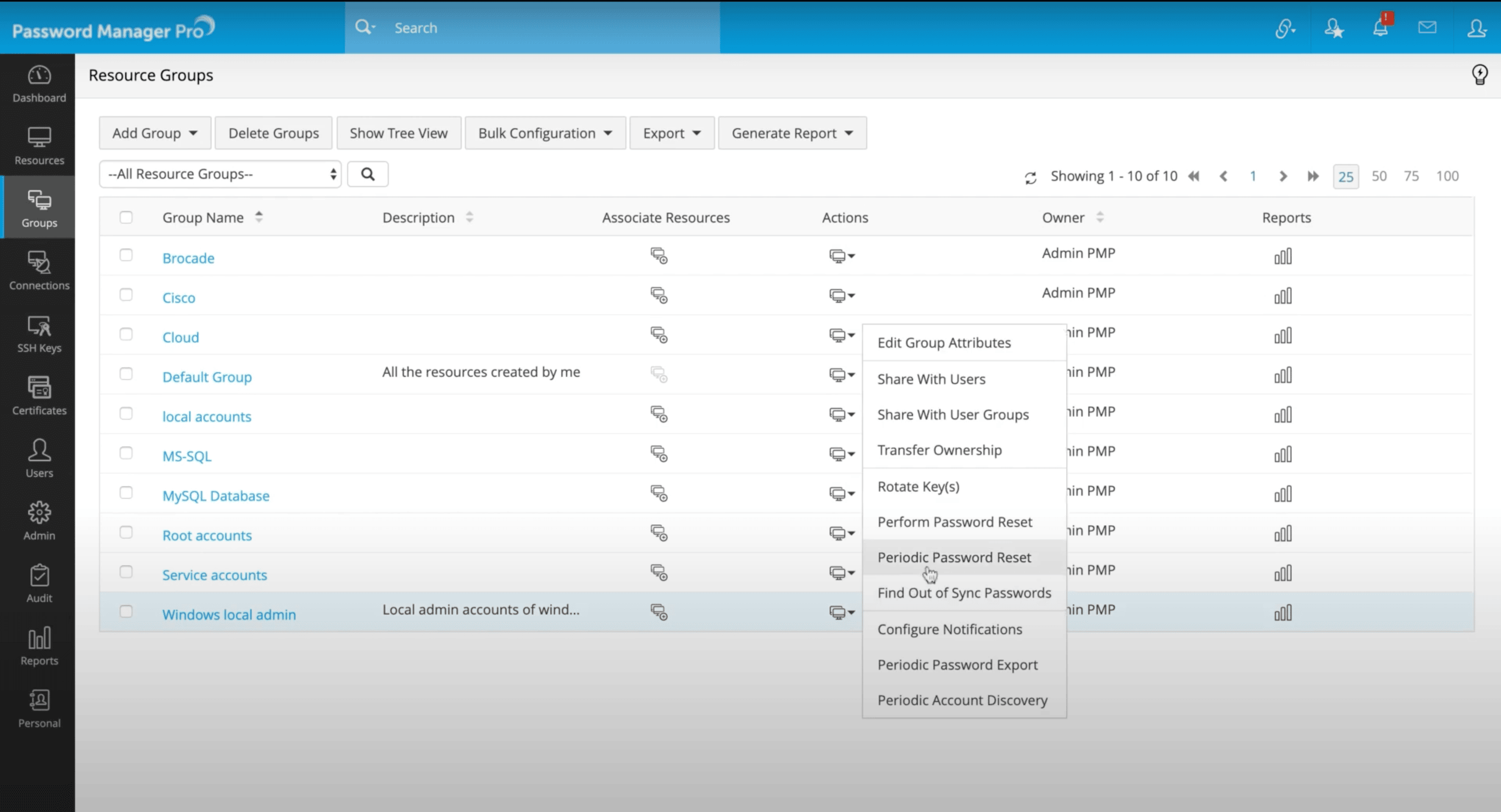This screenshot has height=812, width=1501.
Task: Open the Windows local admin link
Action: pos(229,614)
